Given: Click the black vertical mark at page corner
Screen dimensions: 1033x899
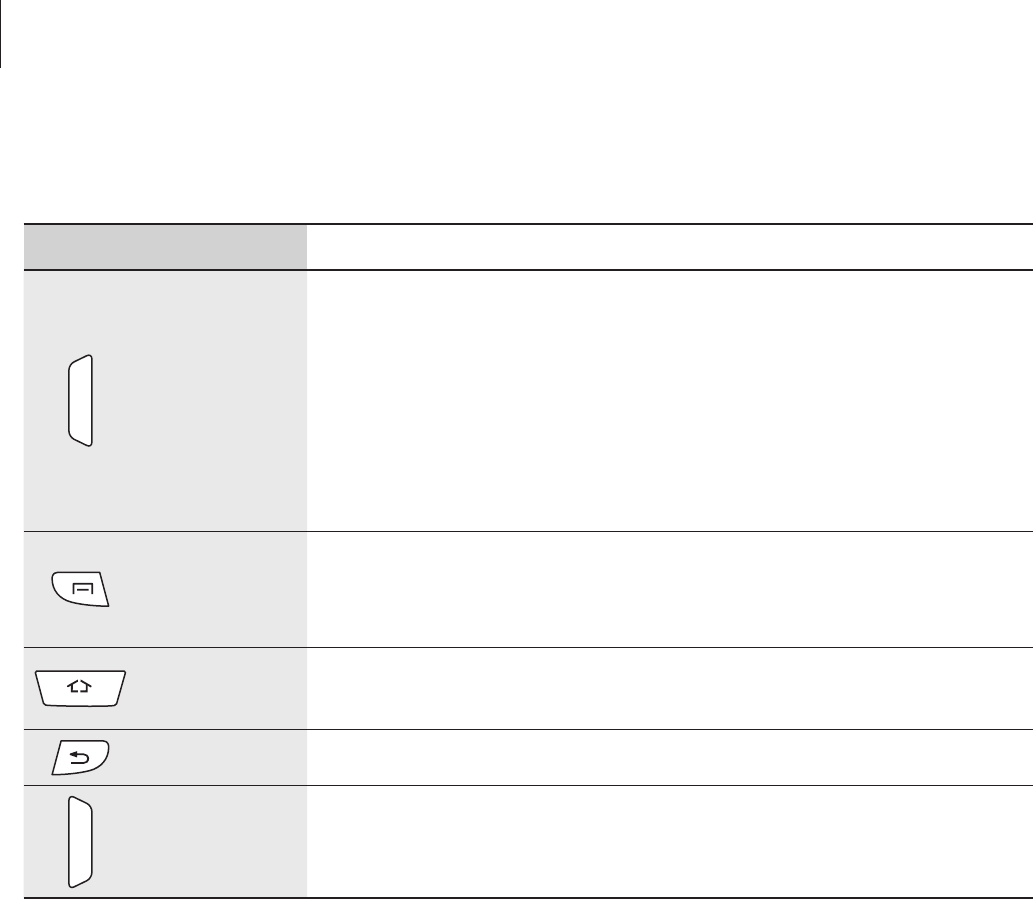Looking at the screenshot, I should 1,33.
